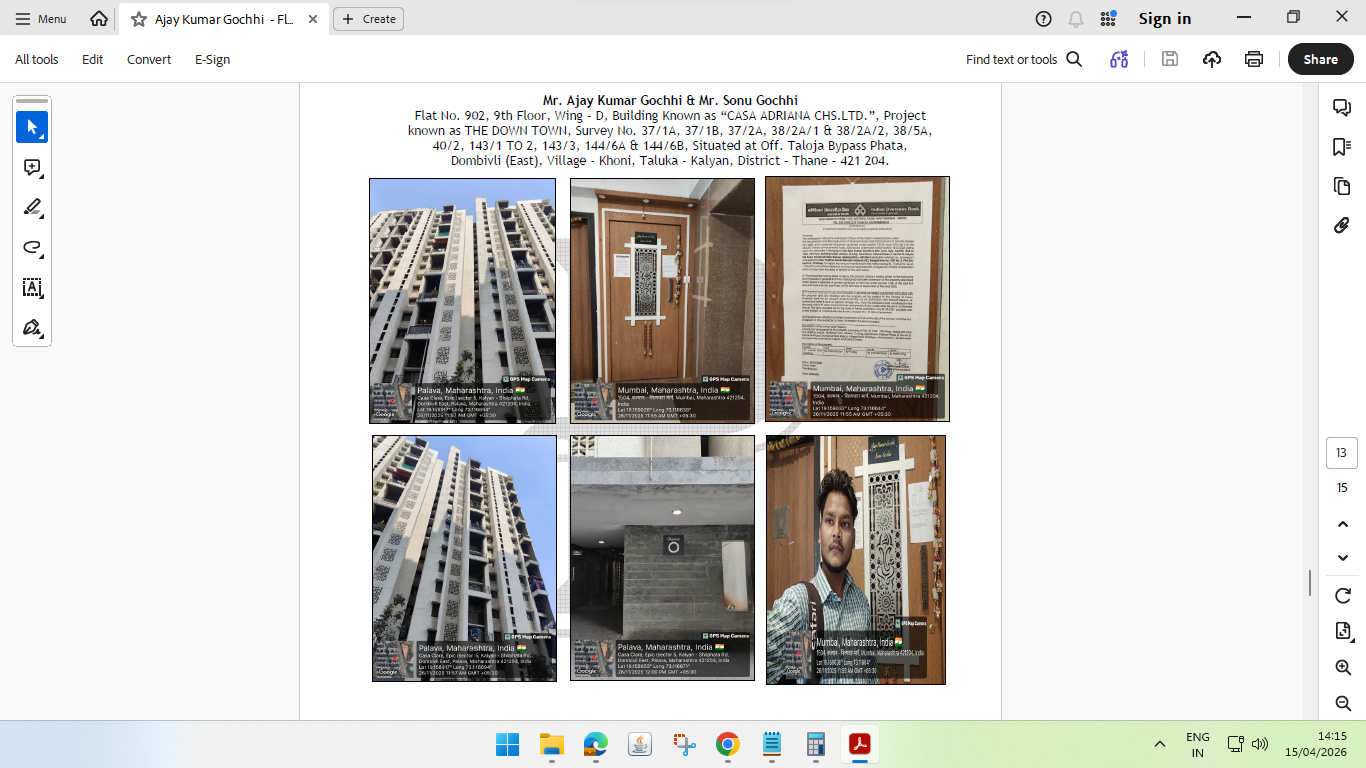Rotate the page view
Viewport: 1366px width, 768px height.
click(1343, 596)
